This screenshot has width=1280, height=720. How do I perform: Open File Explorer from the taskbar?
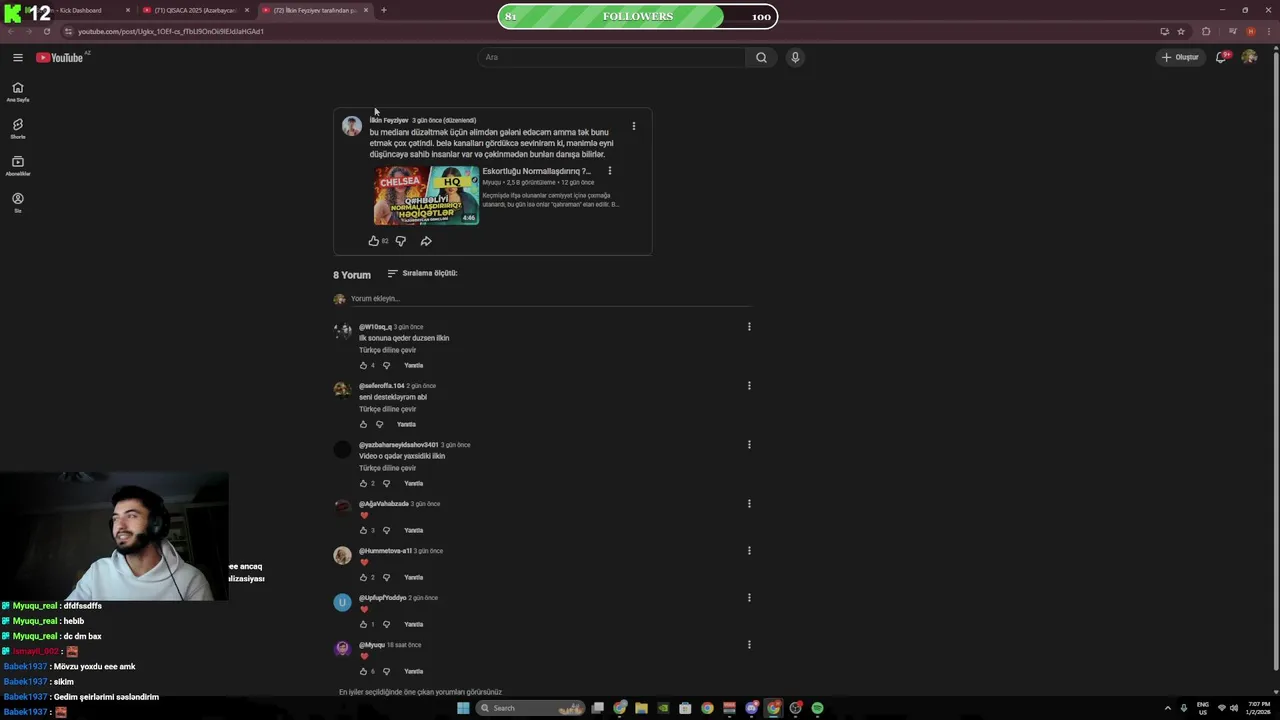point(641,708)
